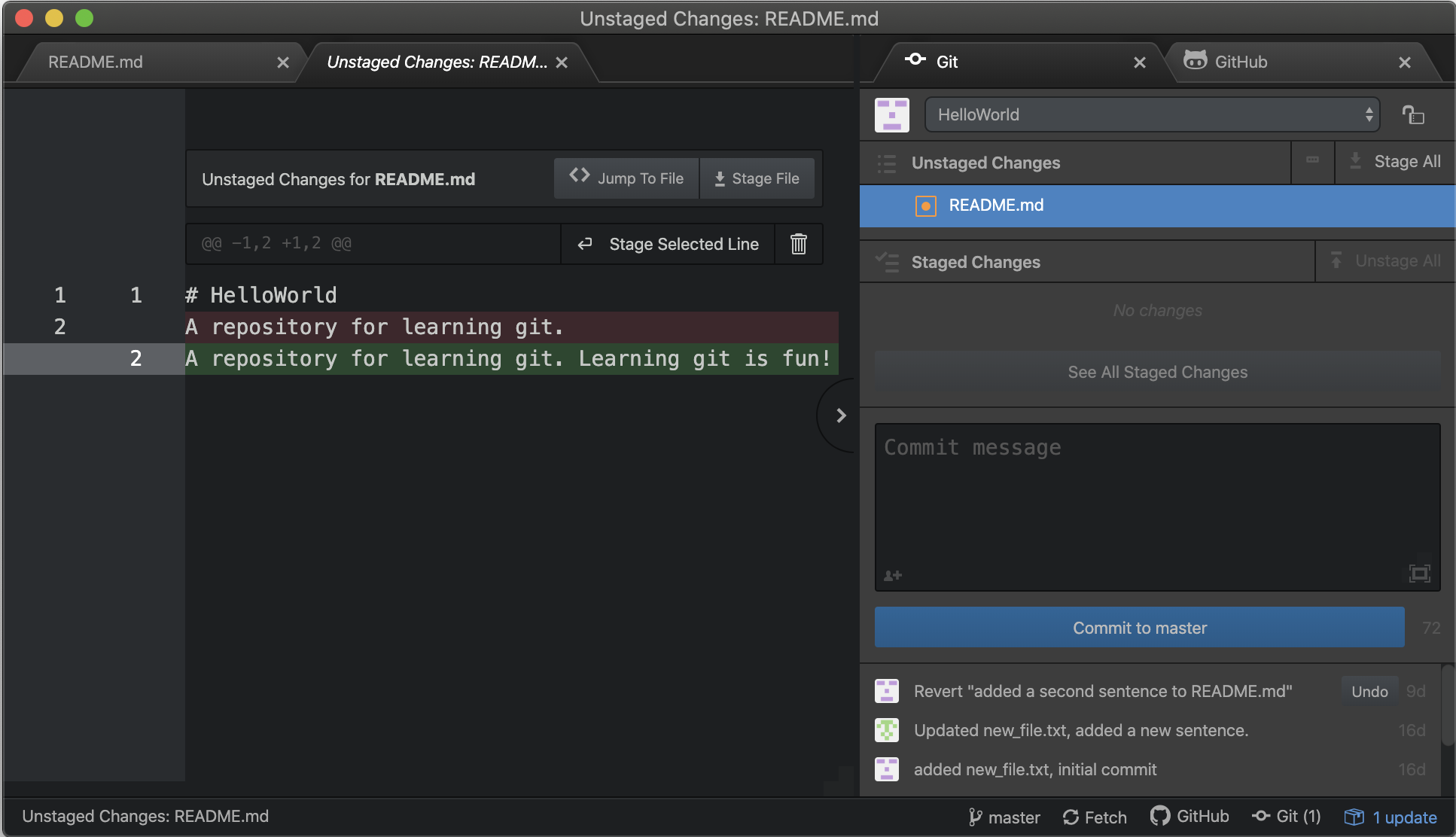Open the master branch selector in status bar
This screenshot has width=1456, height=837.
[x=1004, y=817]
